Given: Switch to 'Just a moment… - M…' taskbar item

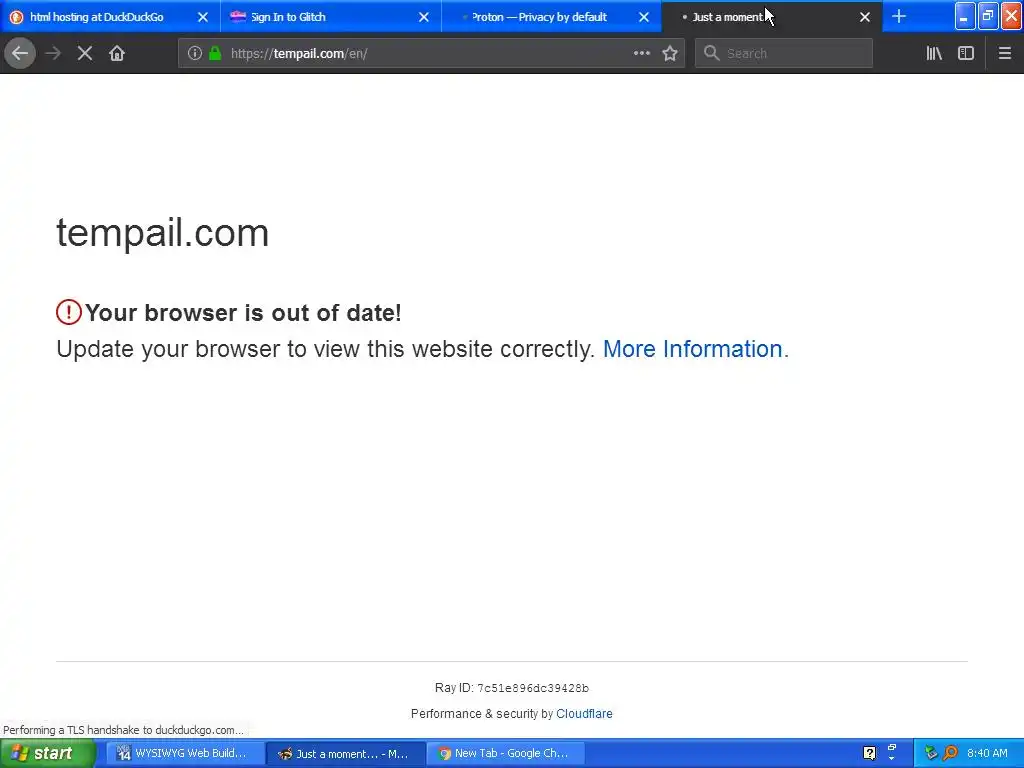Looking at the screenshot, I should 346,754.
